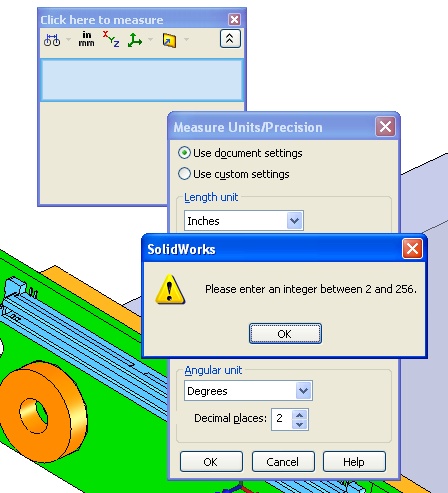Open dropdown arrow beside coordinate system icon

pyautogui.click(x=151, y=39)
